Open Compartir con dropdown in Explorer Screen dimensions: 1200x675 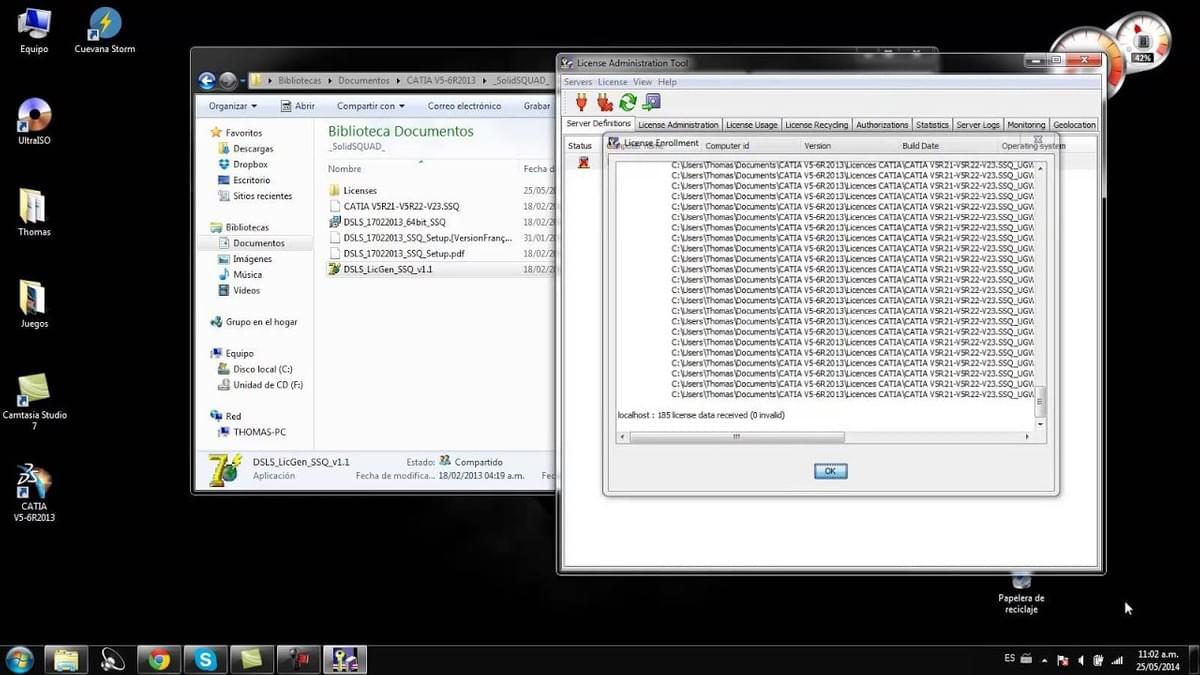tap(371, 106)
